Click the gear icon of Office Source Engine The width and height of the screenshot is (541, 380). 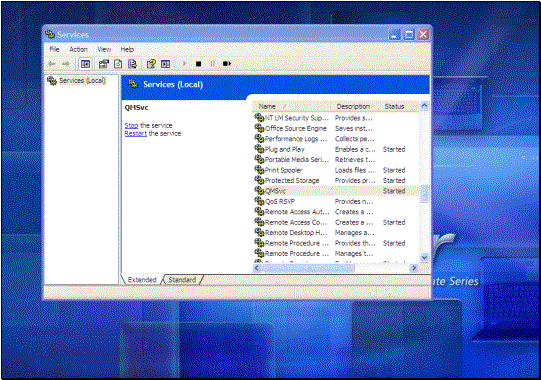coord(259,128)
